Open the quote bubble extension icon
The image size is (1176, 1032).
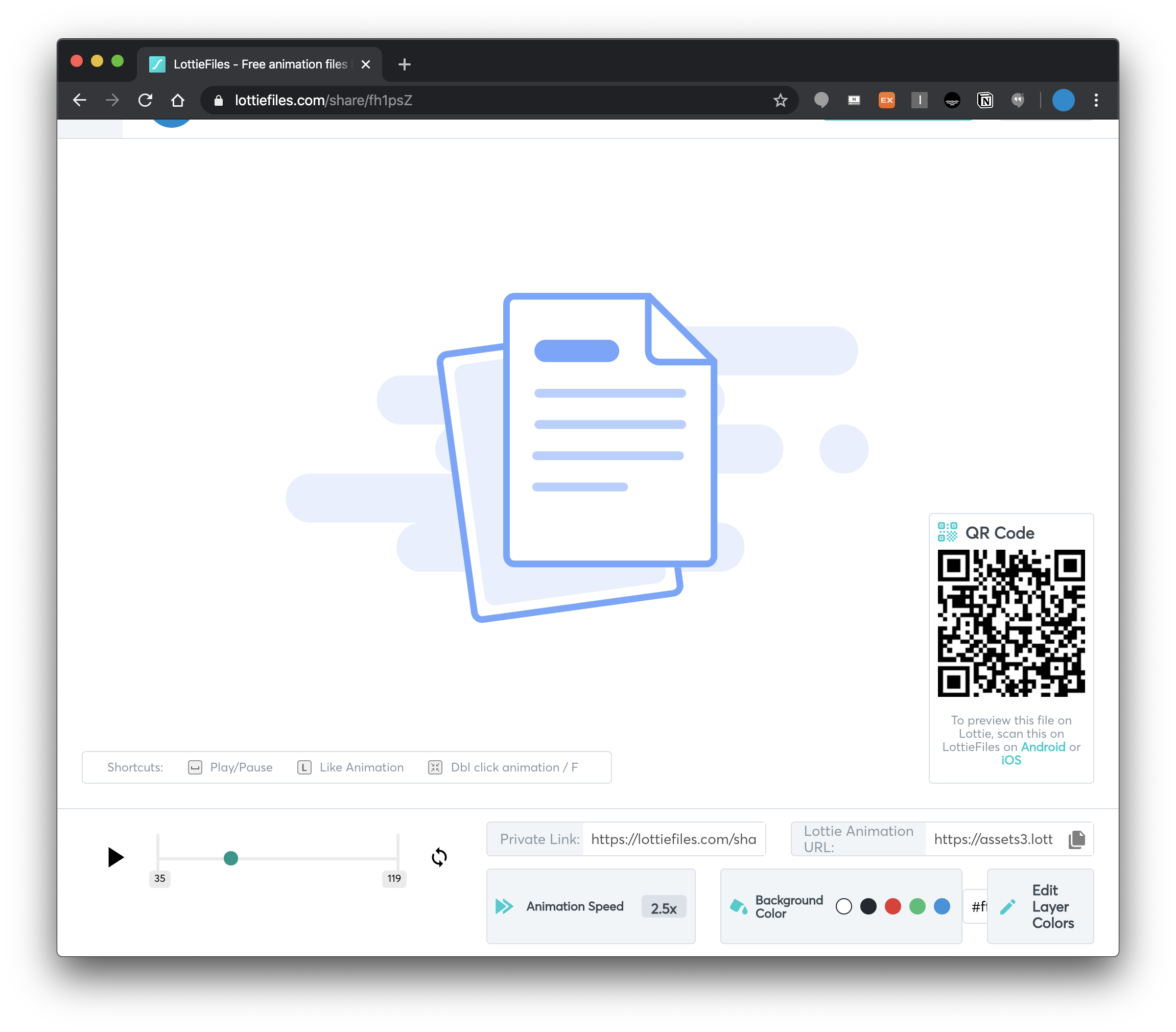tap(1018, 100)
